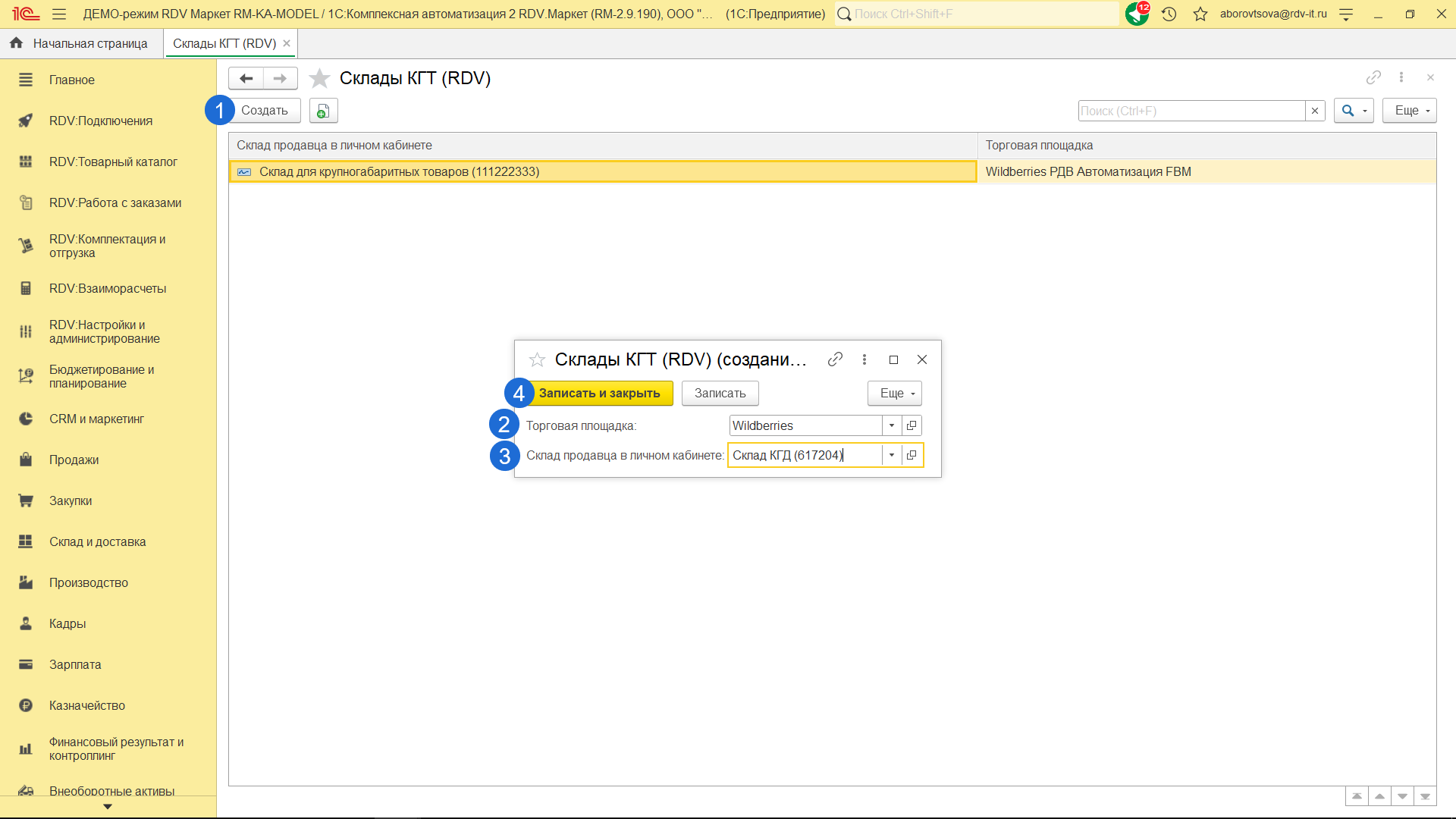Star the Склады КГТ (RDV) list as favorite
This screenshot has width=1456, height=819.
pyautogui.click(x=320, y=78)
